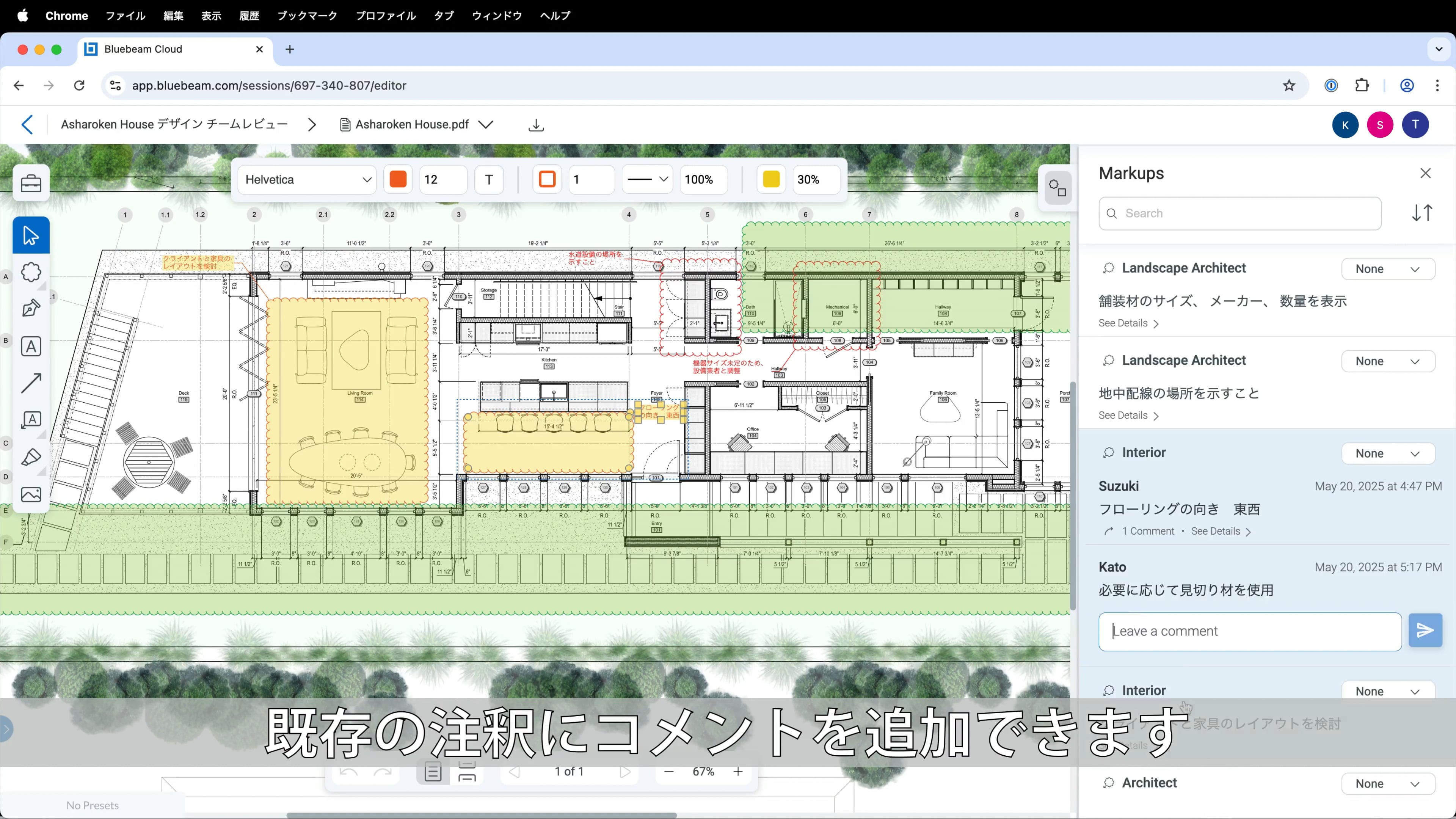Expand status dropdown for Suzuki's Interior markup
The image size is (1456, 819).
[1388, 453]
